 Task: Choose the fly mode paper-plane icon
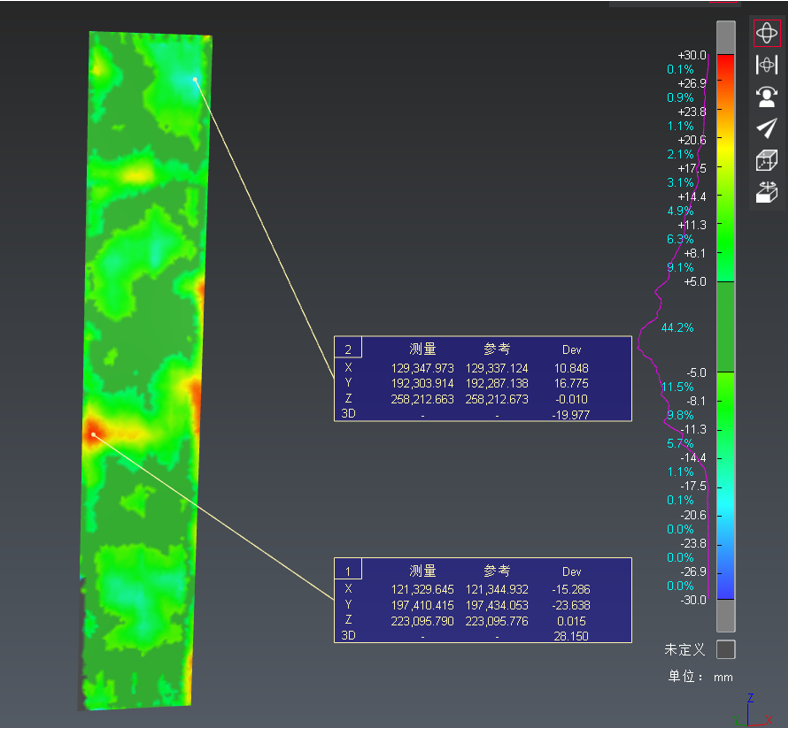tap(766, 128)
